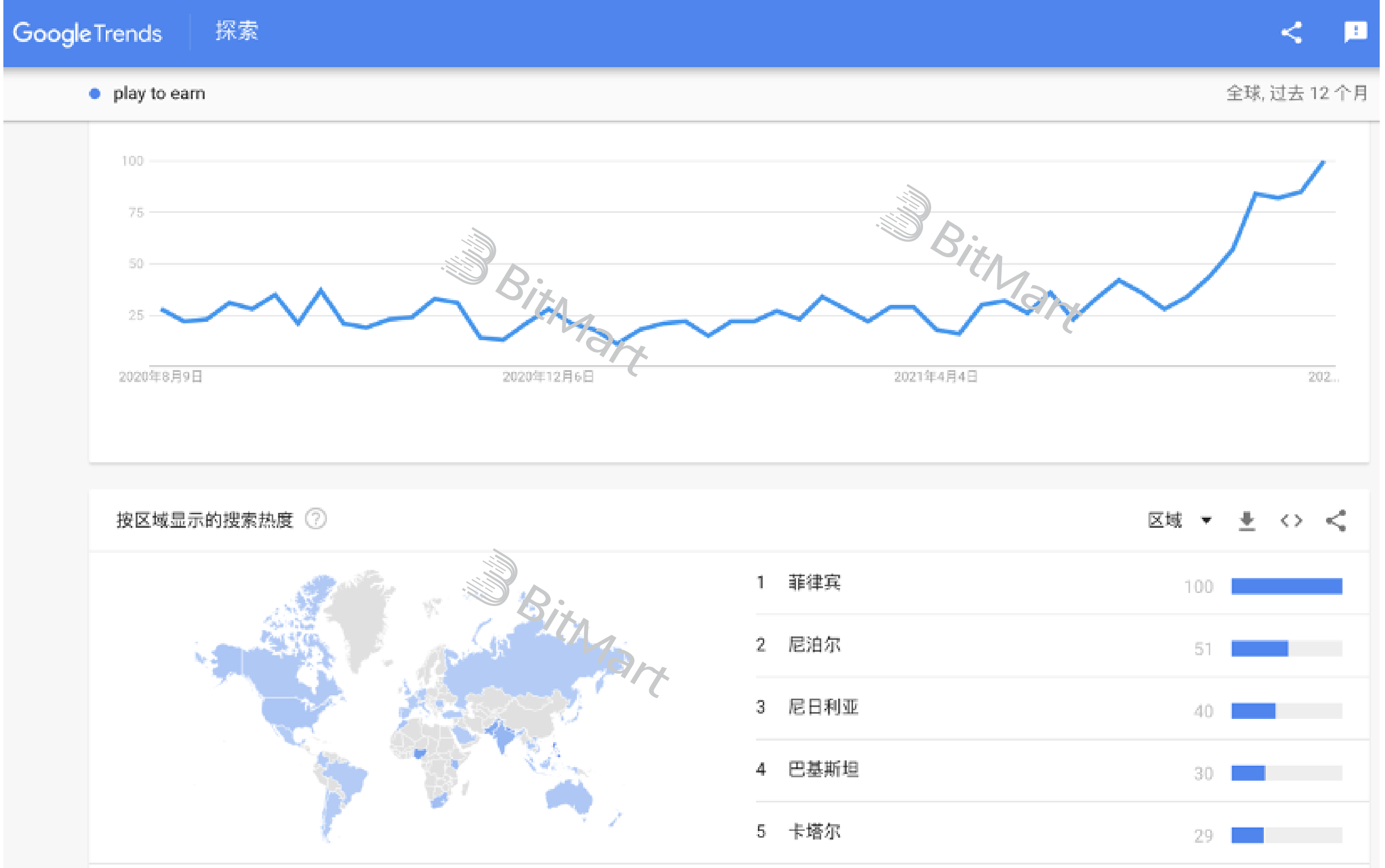1385x868 pixels.
Task: Click the play to earn search term
Action: (159, 94)
